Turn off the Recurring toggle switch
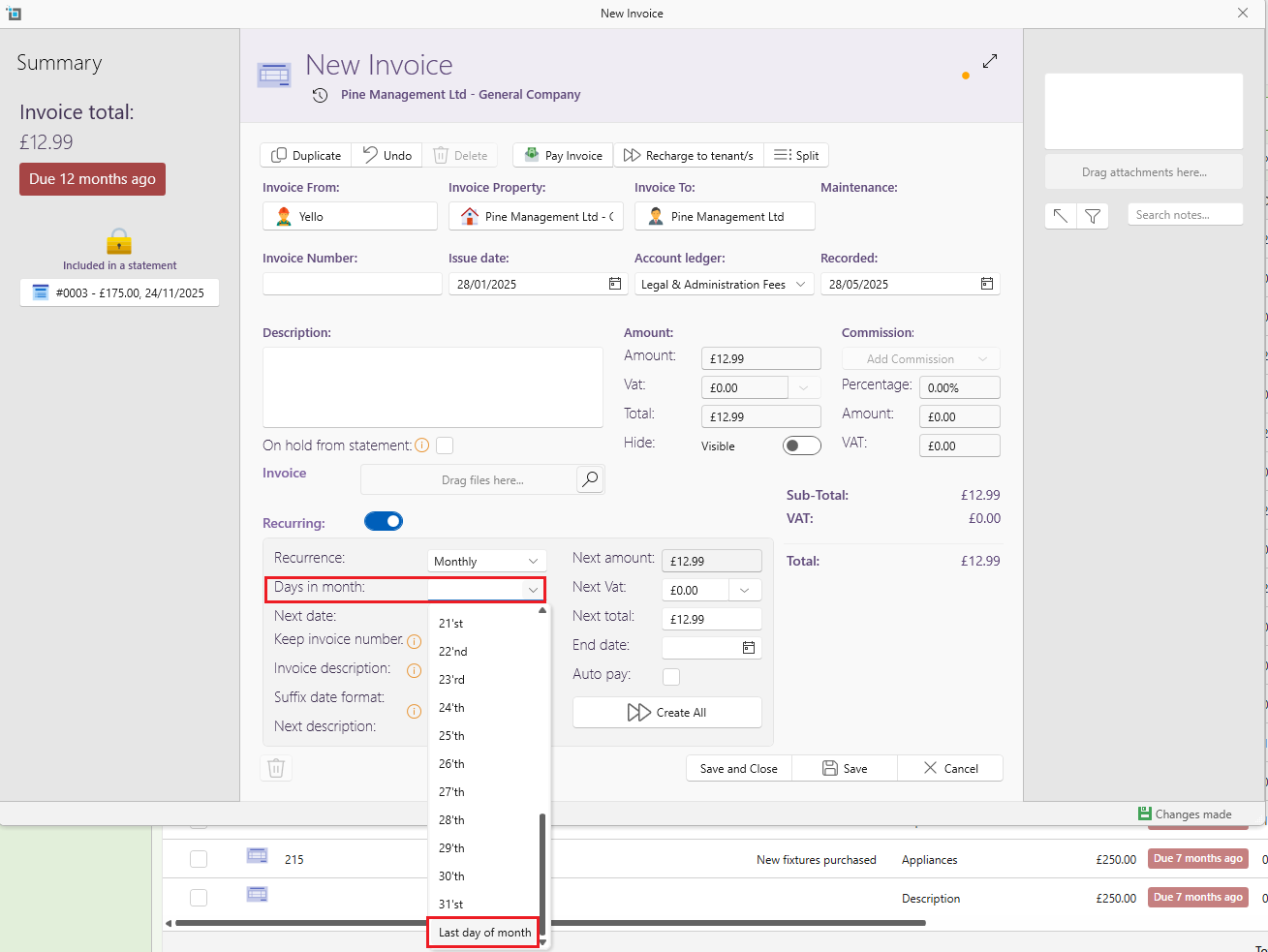1268x952 pixels. click(384, 521)
